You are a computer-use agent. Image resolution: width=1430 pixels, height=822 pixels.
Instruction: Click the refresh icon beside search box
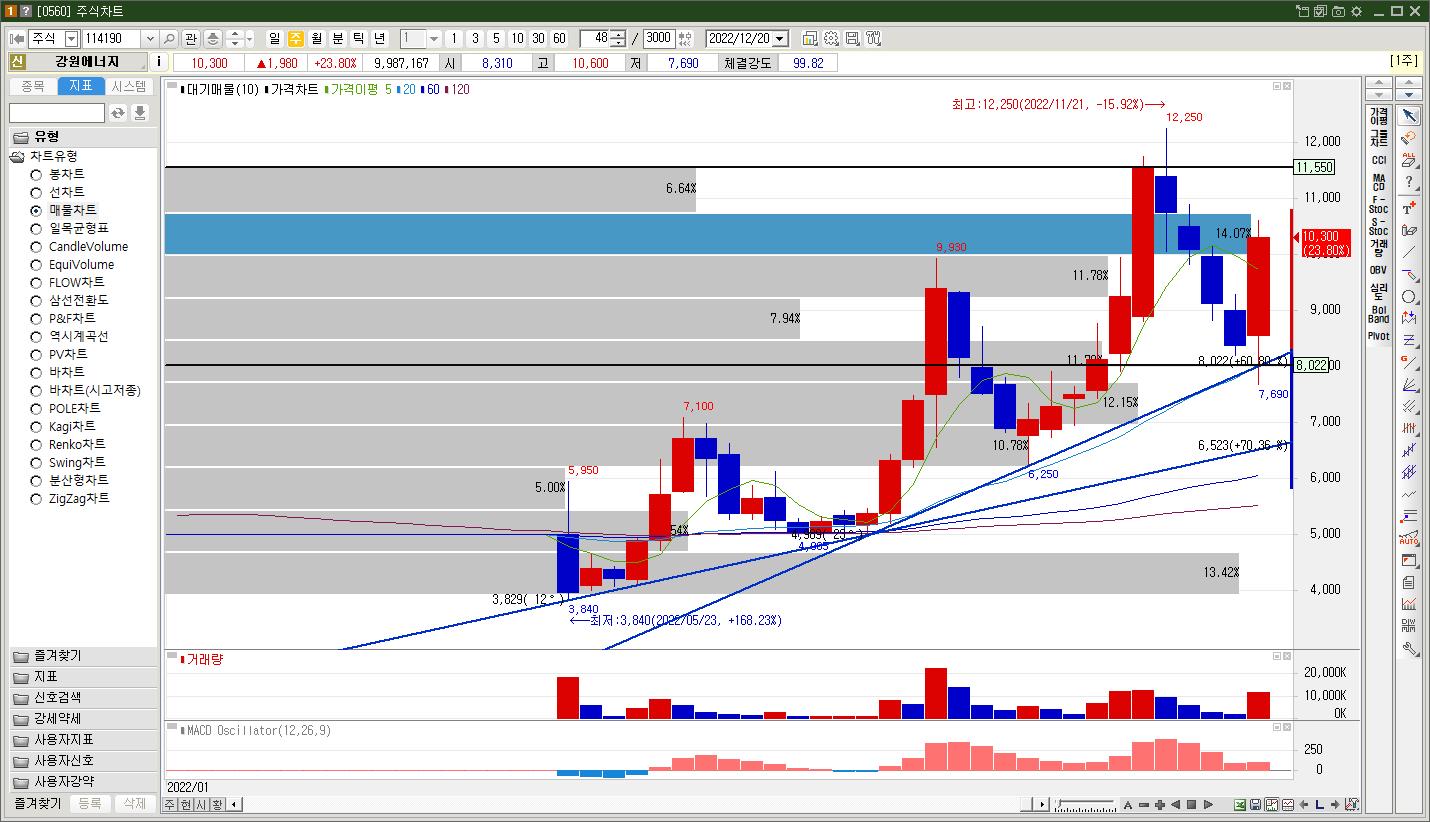pyautogui.click(x=118, y=113)
